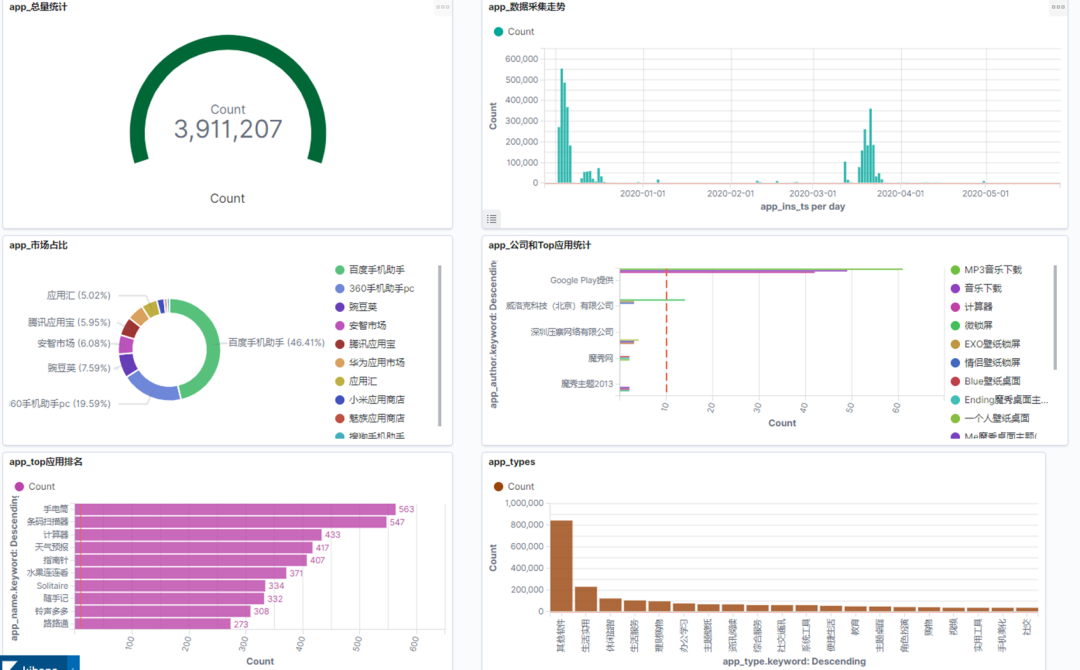Screen dimensions: 1080x670
Task: Toggle legend list icon under trend chart
Action: click(x=492, y=219)
